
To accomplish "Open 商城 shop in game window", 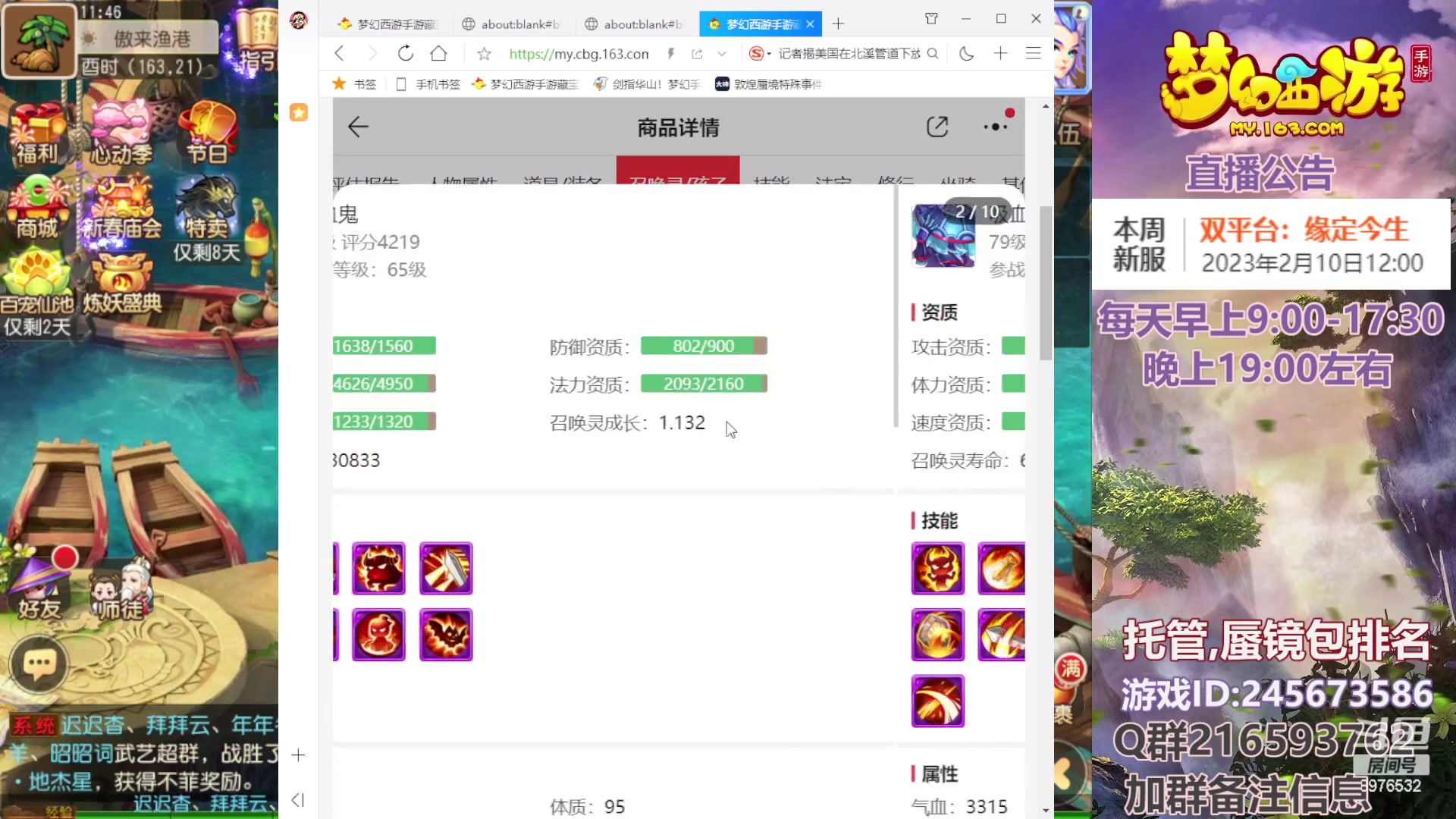I will tap(37, 208).
